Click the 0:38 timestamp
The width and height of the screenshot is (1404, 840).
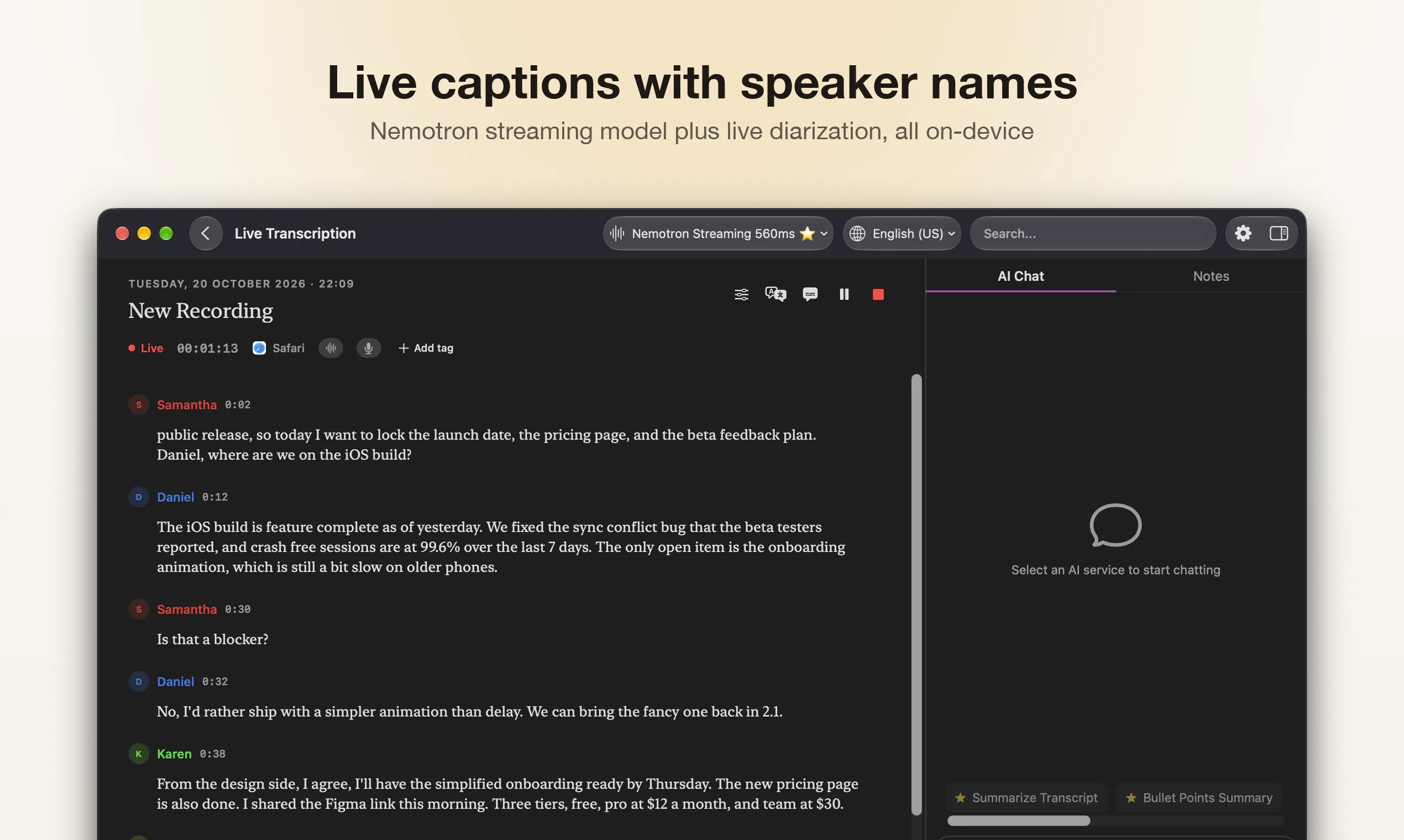(213, 754)
